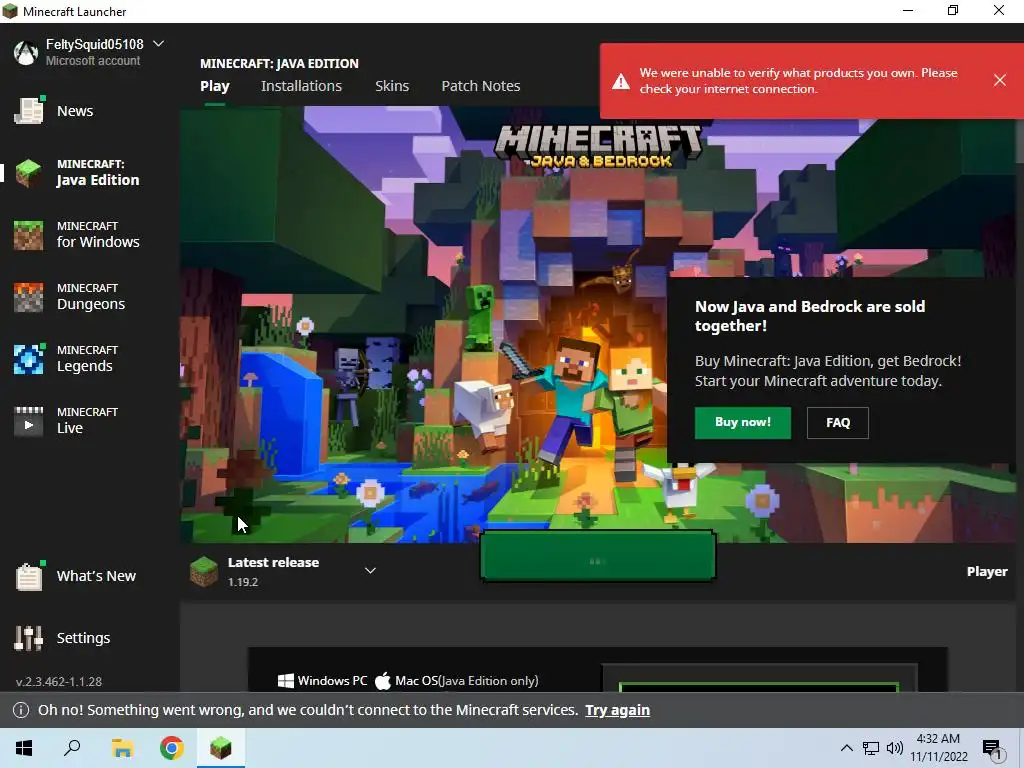Click the red alert warning triangle icon
This screenshot has height=768, width=1024.
click(620, 81)
